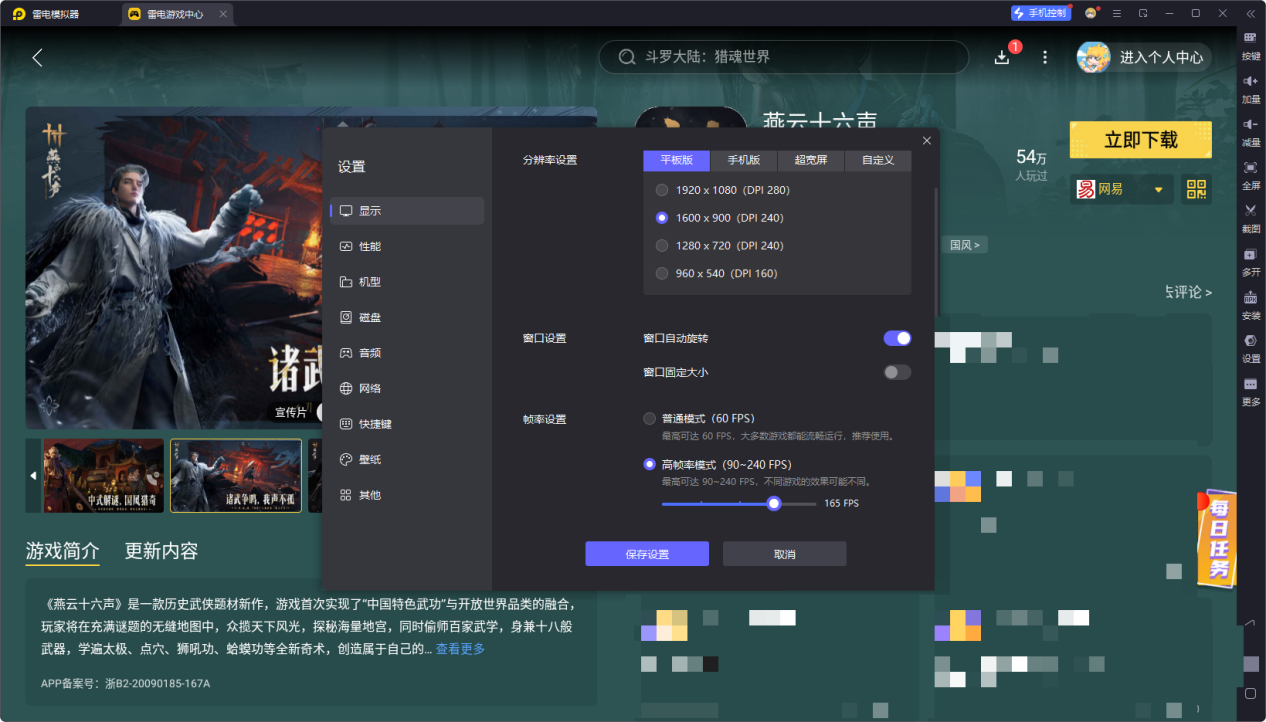Viewport: 1266px width, 722px height.
Task: Select 1280 x 720 resolution
Action: [x=661, y=246]
